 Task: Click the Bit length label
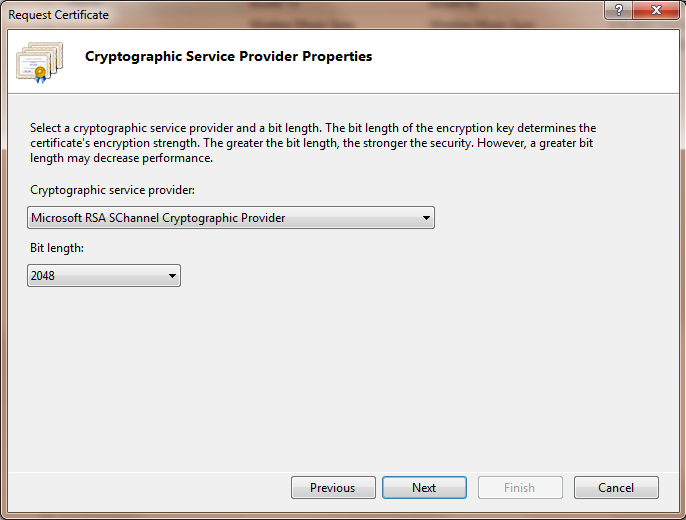tap(58, 248)
